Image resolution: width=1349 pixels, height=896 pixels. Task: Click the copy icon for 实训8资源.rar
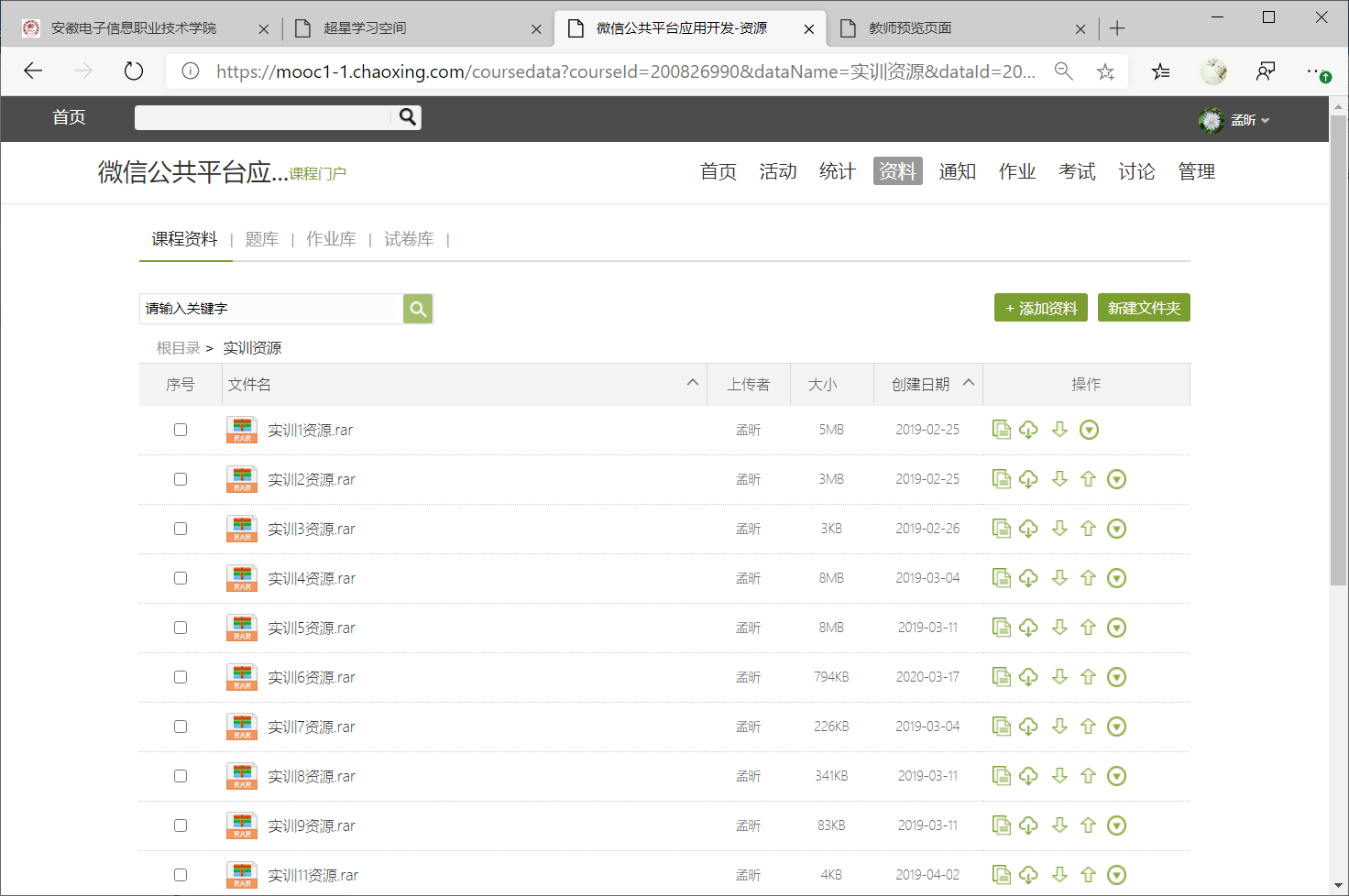tap(1002, 776)
